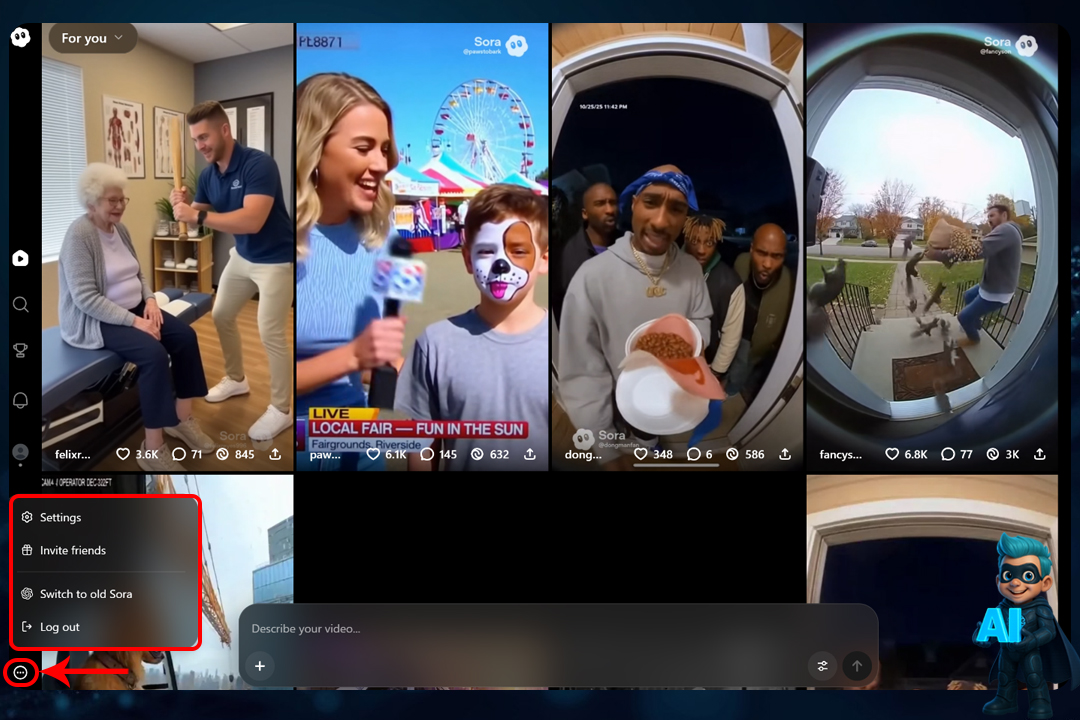The image size is (1080, 720).
Task: Like the elderly woman chiropractor video
Action: coord(124,454)
